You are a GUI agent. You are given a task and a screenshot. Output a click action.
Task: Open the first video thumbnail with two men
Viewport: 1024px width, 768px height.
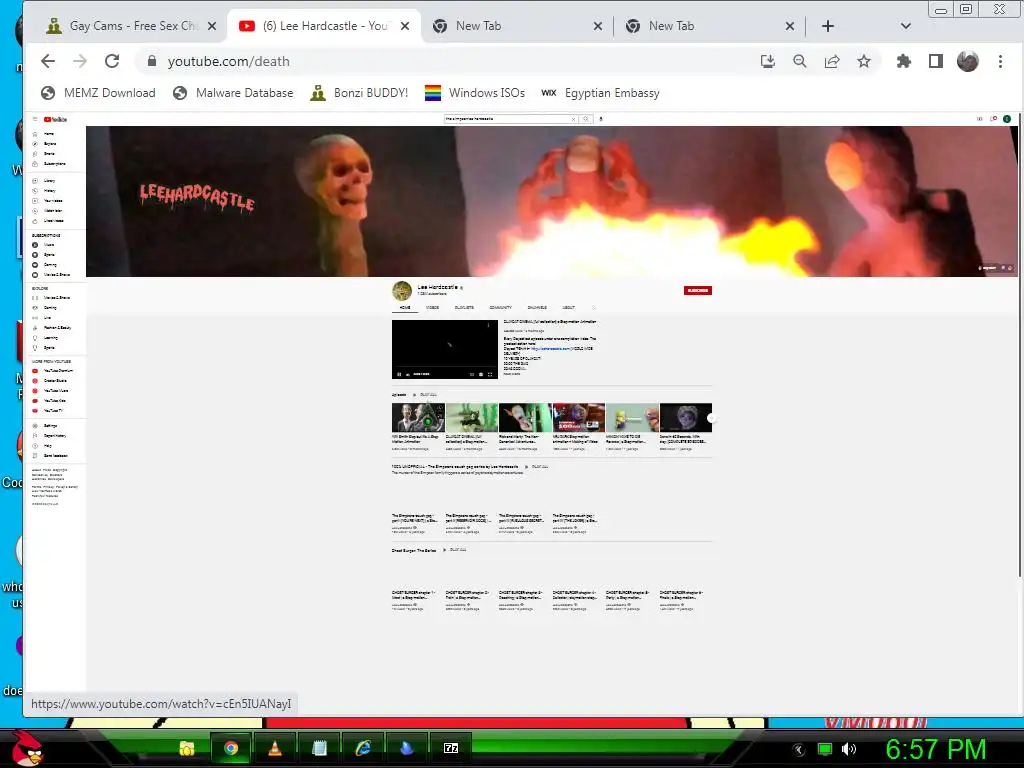[418, 417]
